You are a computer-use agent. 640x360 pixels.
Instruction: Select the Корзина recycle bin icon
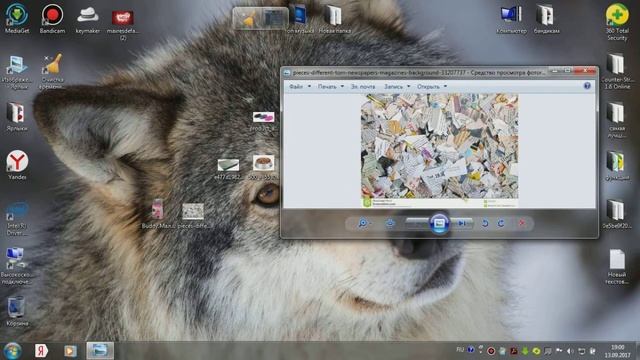tap(17, 312)
